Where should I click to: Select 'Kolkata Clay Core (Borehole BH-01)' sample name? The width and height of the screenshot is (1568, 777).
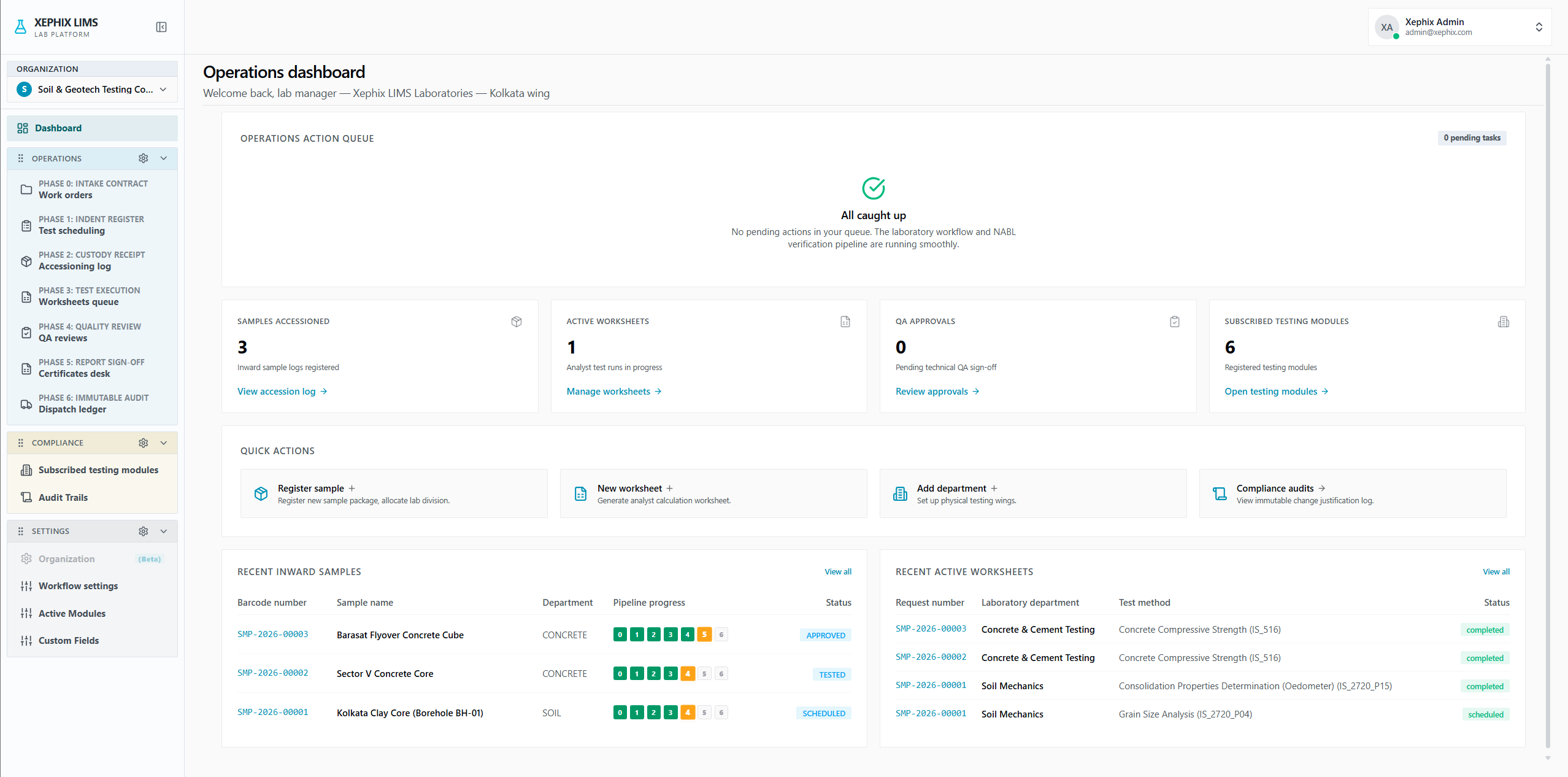pos(410,713)
